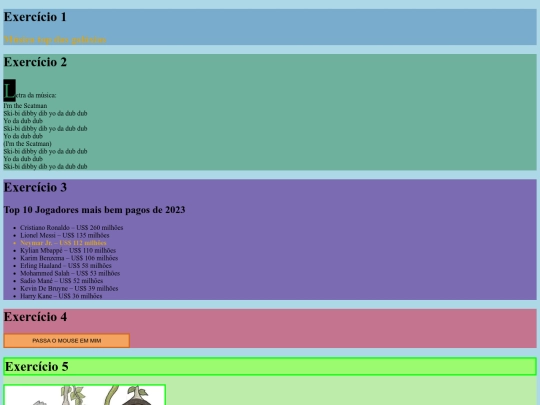Click the large drop-cap letter L
The width and height of the screenshot is (540, 405).
pyautogui.click(x=10, y=91)
